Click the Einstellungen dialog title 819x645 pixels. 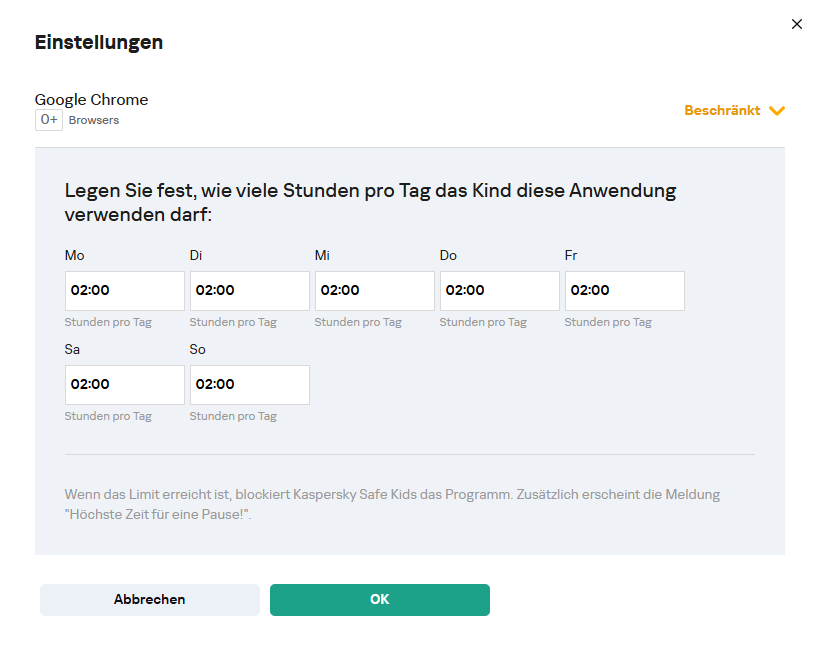(99, 42)
